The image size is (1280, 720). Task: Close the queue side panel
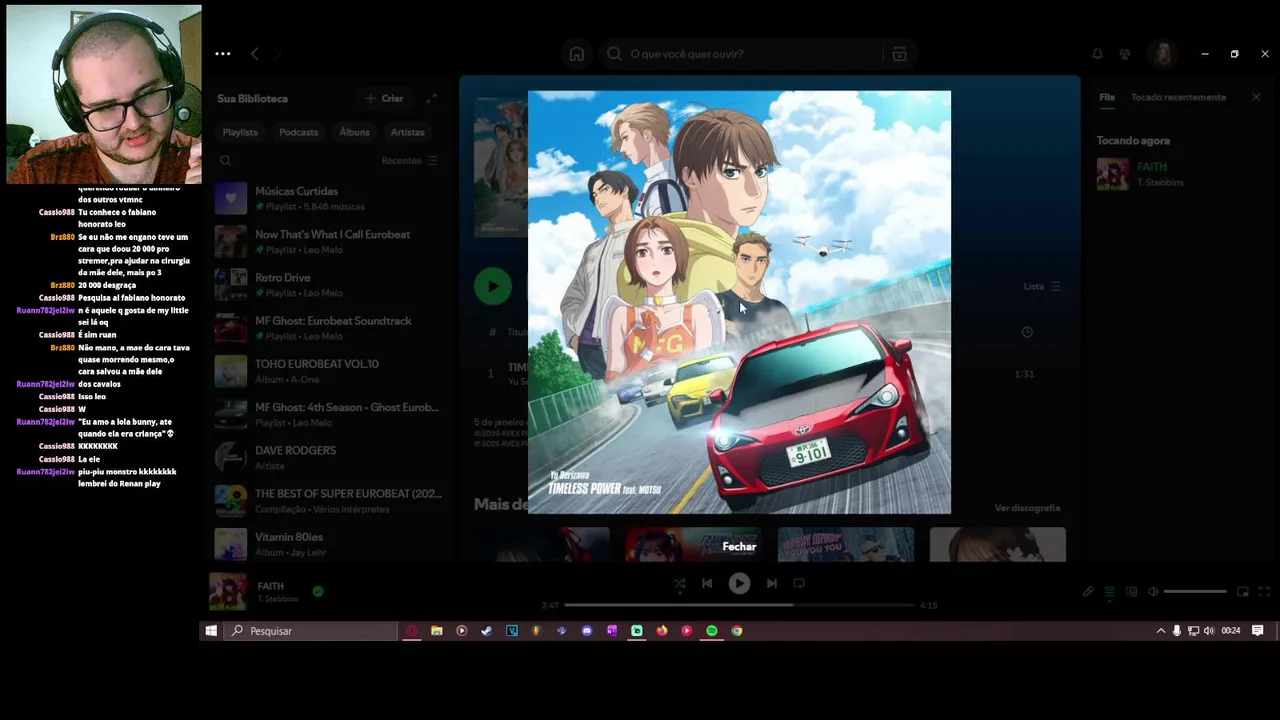point(1256,98)
